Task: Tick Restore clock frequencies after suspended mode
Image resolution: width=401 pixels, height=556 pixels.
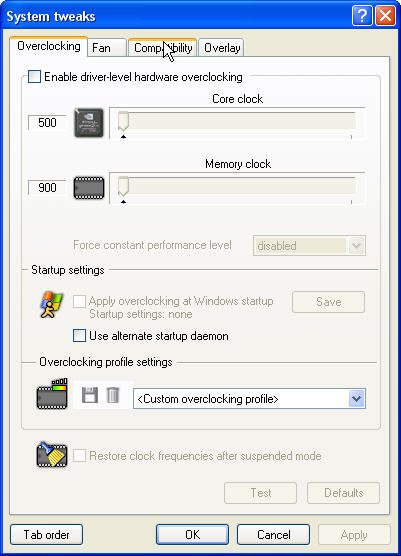Action: pyautogui.click(x=79, y=455)
